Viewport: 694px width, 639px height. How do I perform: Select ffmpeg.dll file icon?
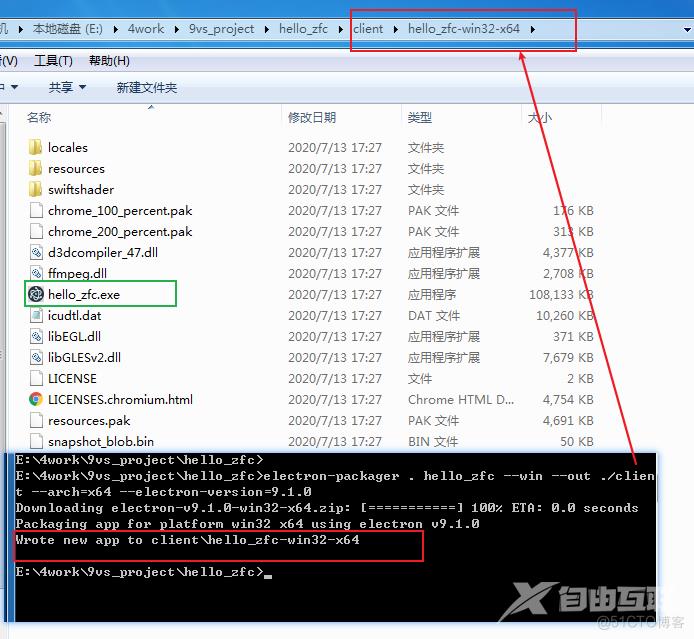tap(36, 273)
